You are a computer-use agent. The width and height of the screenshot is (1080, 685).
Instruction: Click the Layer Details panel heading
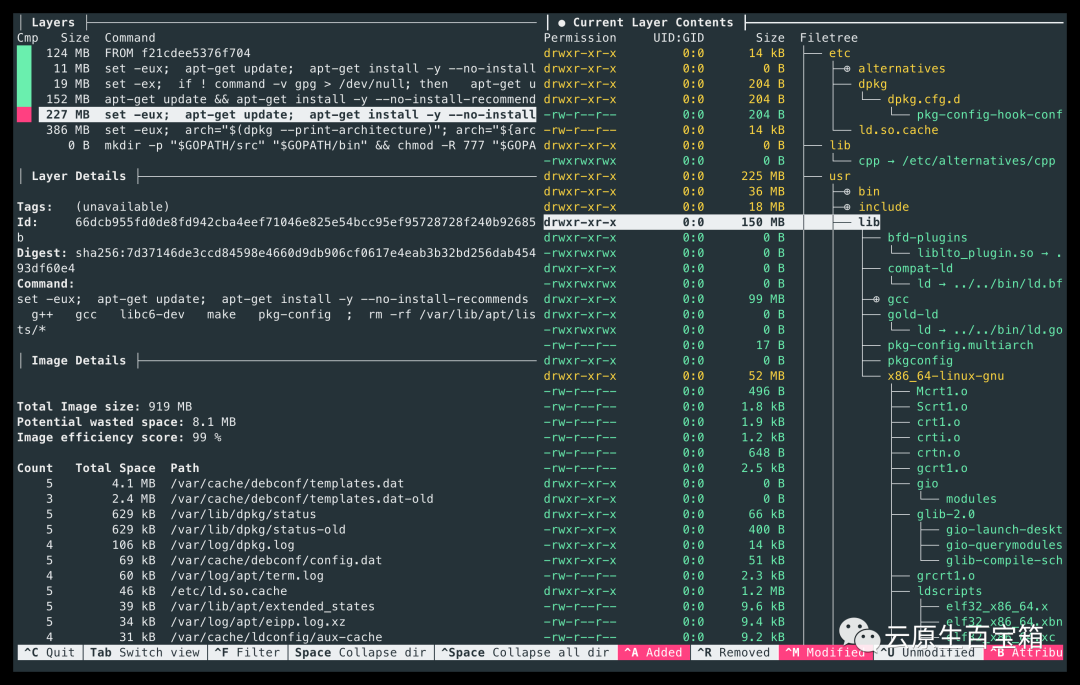79,176
